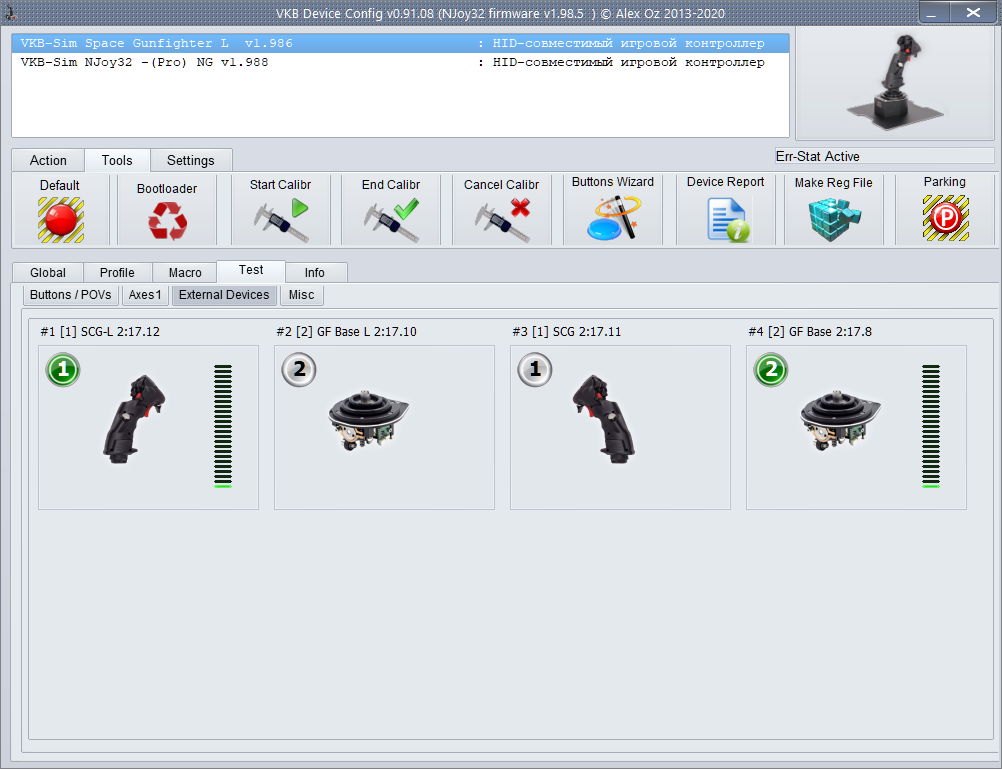Select the Test tab
The height and width of the screenshot is (770, 1002).
click(251, 270)
